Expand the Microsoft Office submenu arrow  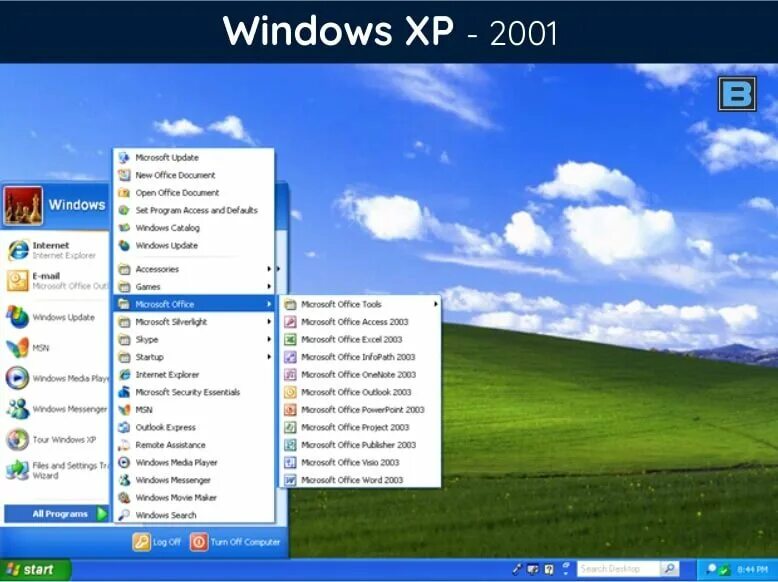(268, 304)
